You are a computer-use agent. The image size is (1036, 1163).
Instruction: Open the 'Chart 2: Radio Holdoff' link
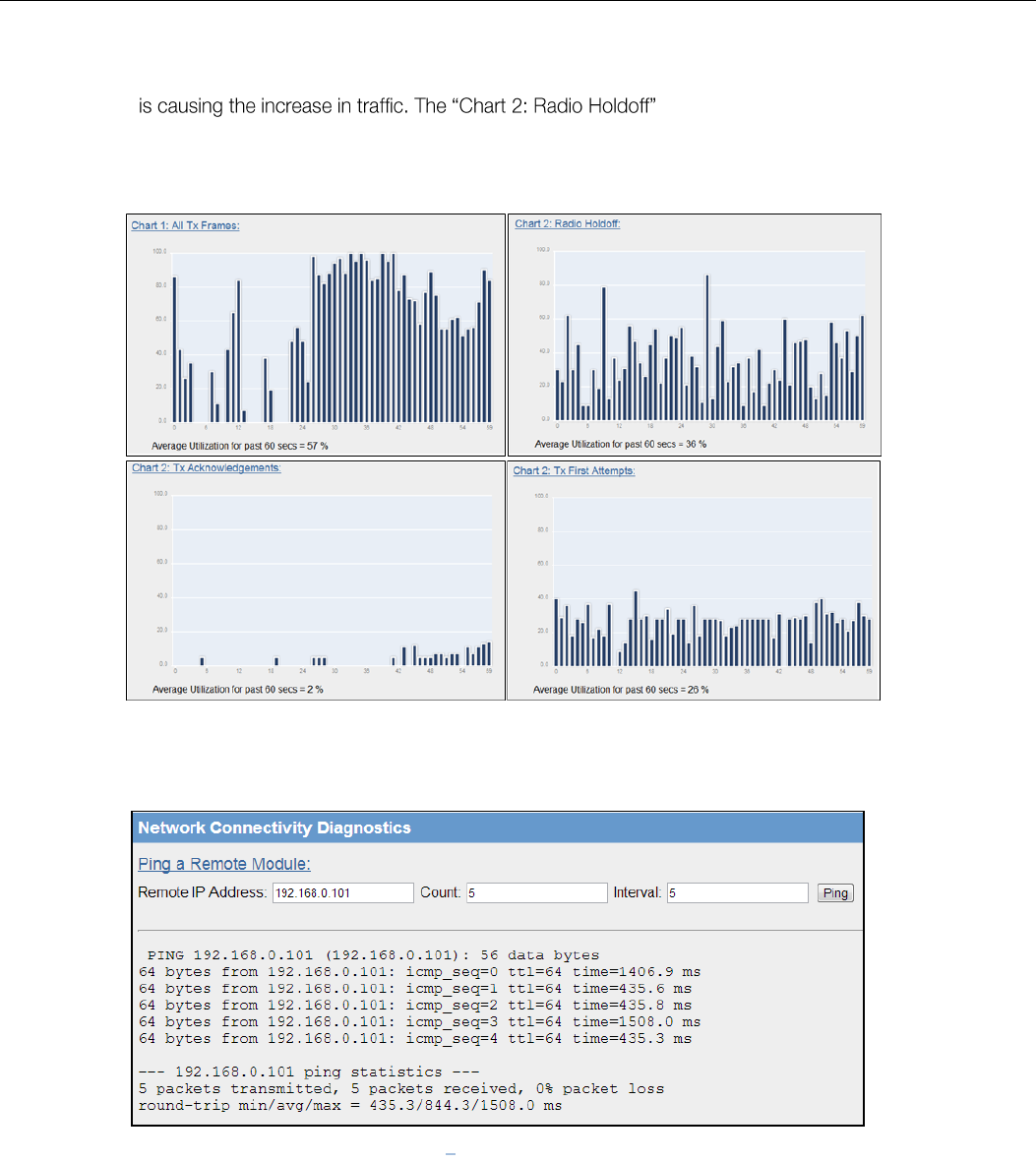pos(568,223)
